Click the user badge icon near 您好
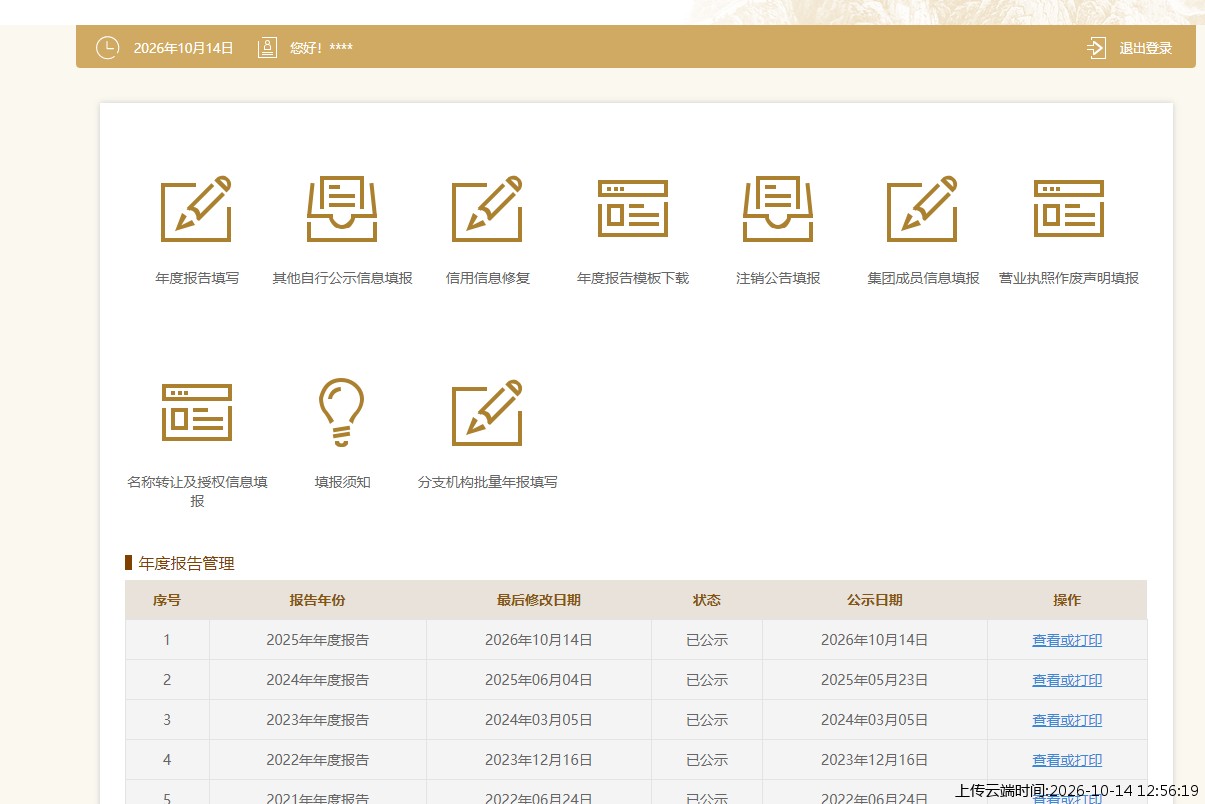 pos(267,48)
